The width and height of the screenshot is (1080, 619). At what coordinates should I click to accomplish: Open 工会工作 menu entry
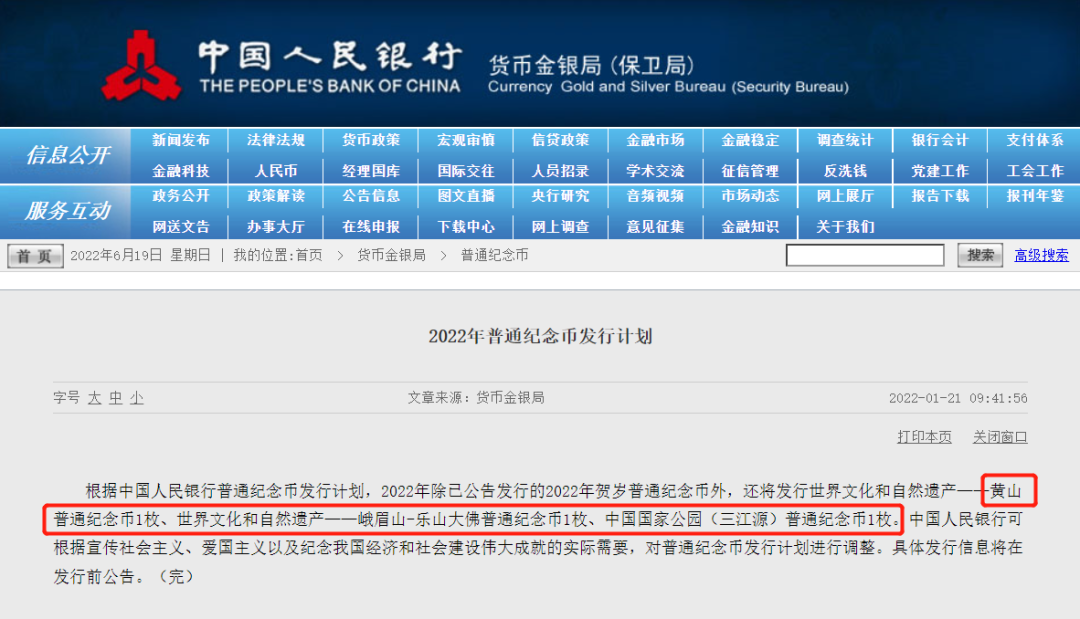pyautogui.click(x=1035, y=171)
